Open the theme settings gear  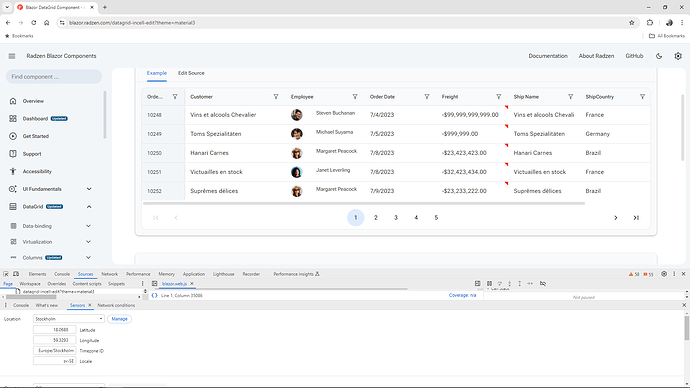pos(678,56)
